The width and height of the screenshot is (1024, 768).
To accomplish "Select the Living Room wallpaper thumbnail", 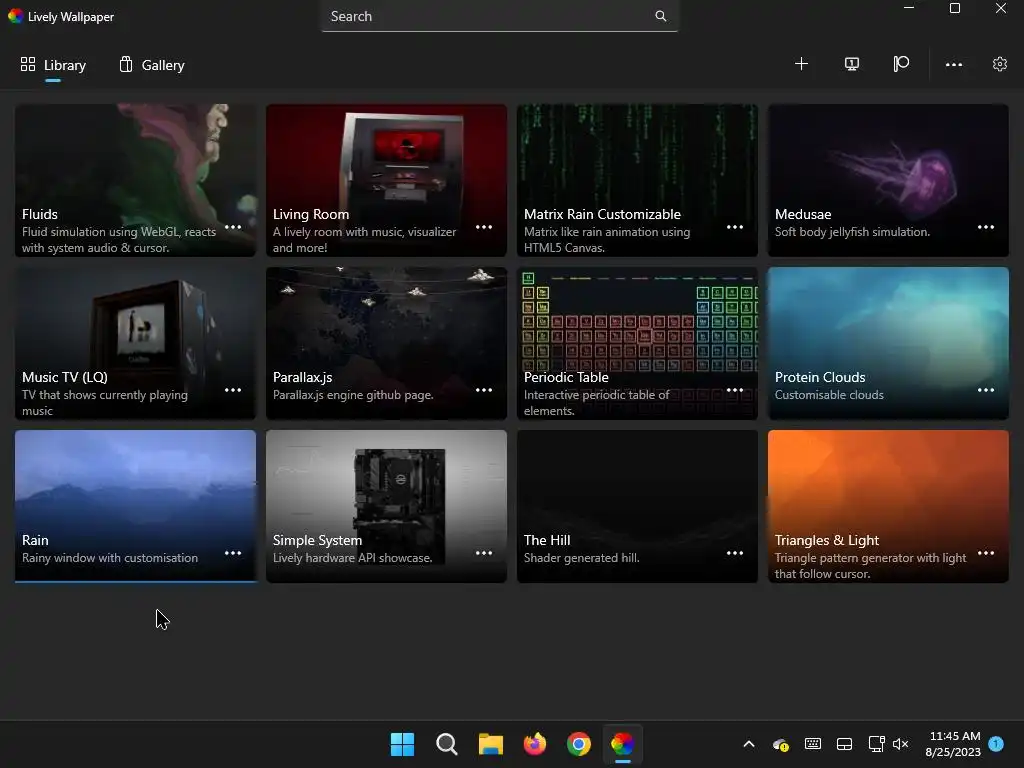I will click(x=386, y=180).
